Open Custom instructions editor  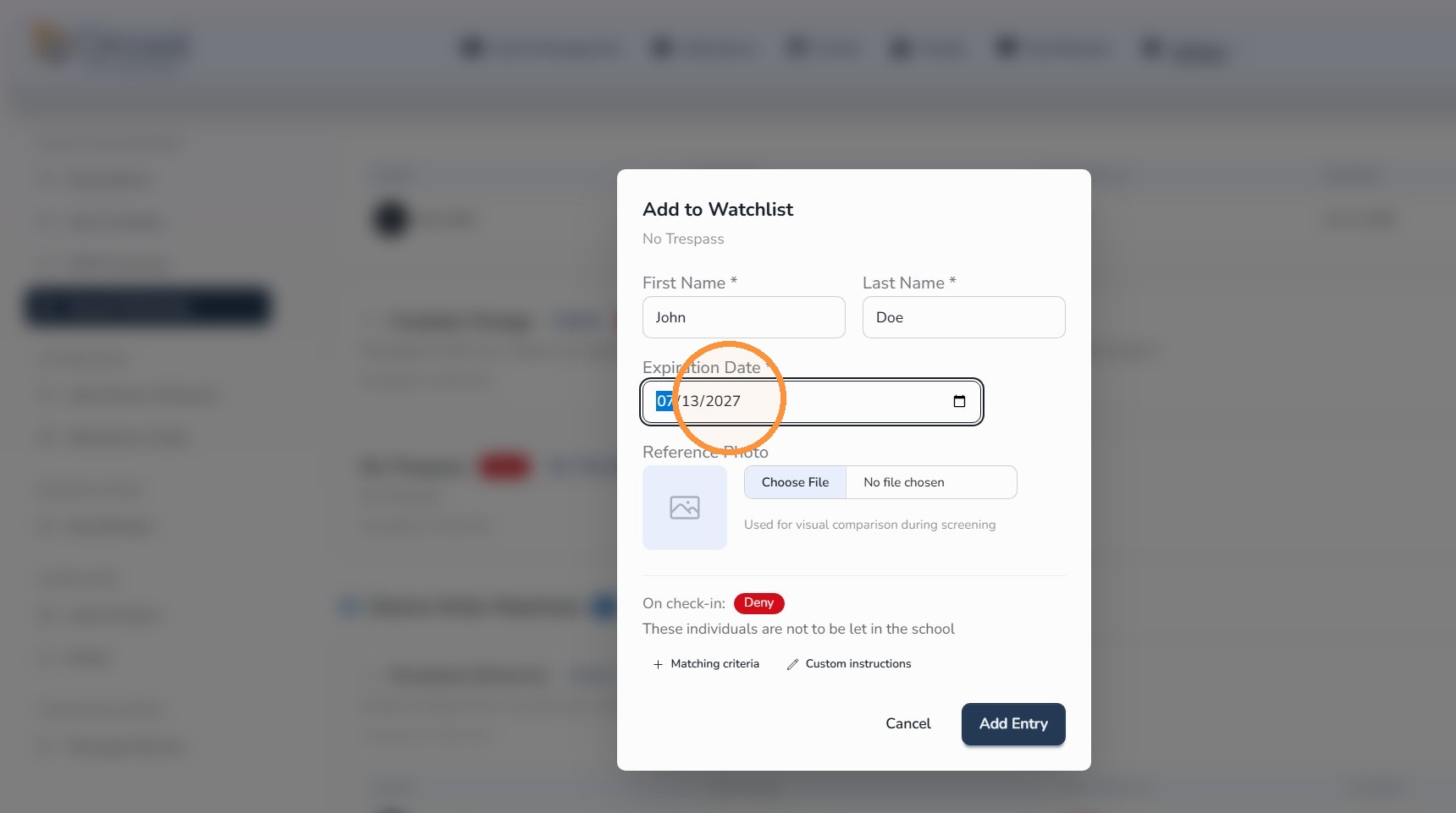[849, 664]
